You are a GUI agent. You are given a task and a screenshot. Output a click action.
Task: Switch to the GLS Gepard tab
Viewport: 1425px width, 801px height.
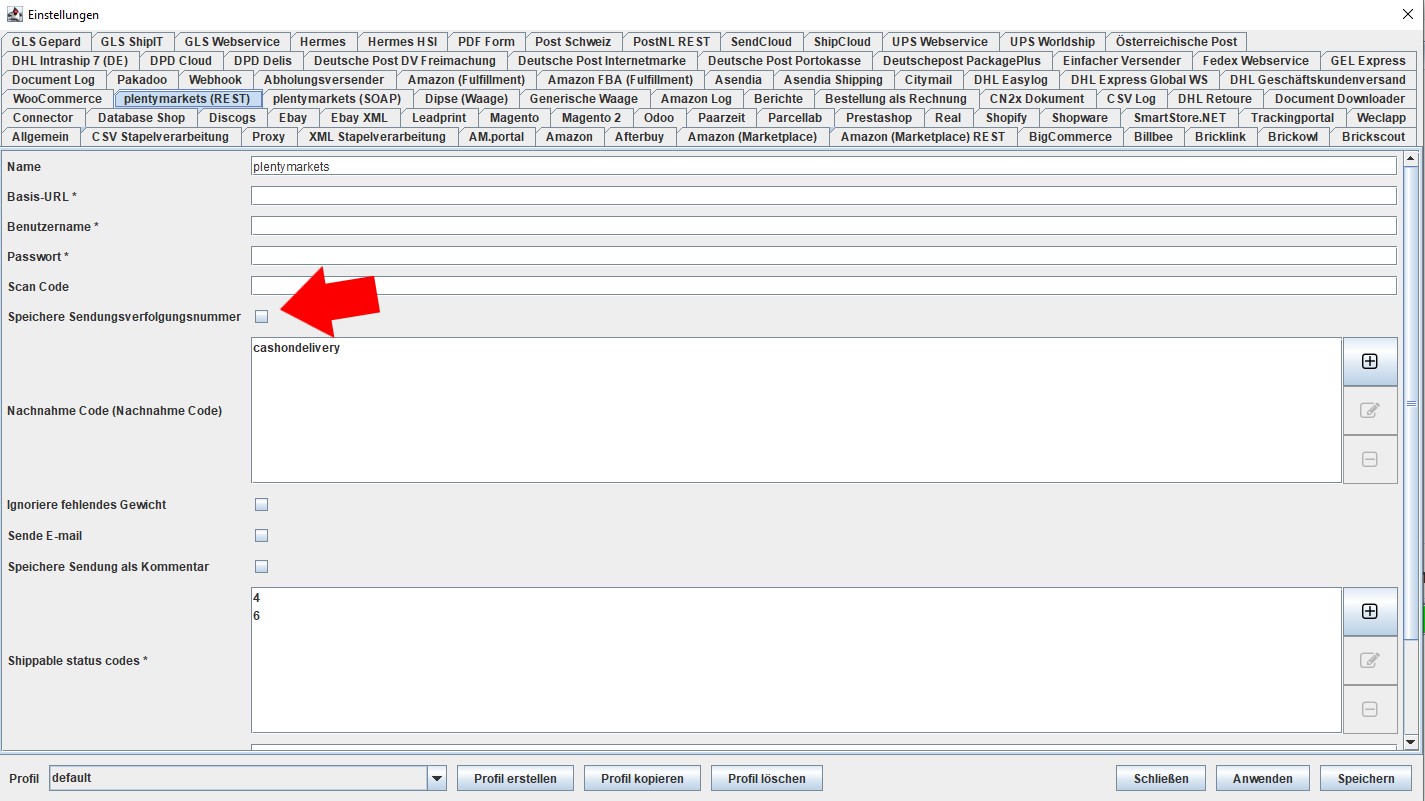click(46, 42)
